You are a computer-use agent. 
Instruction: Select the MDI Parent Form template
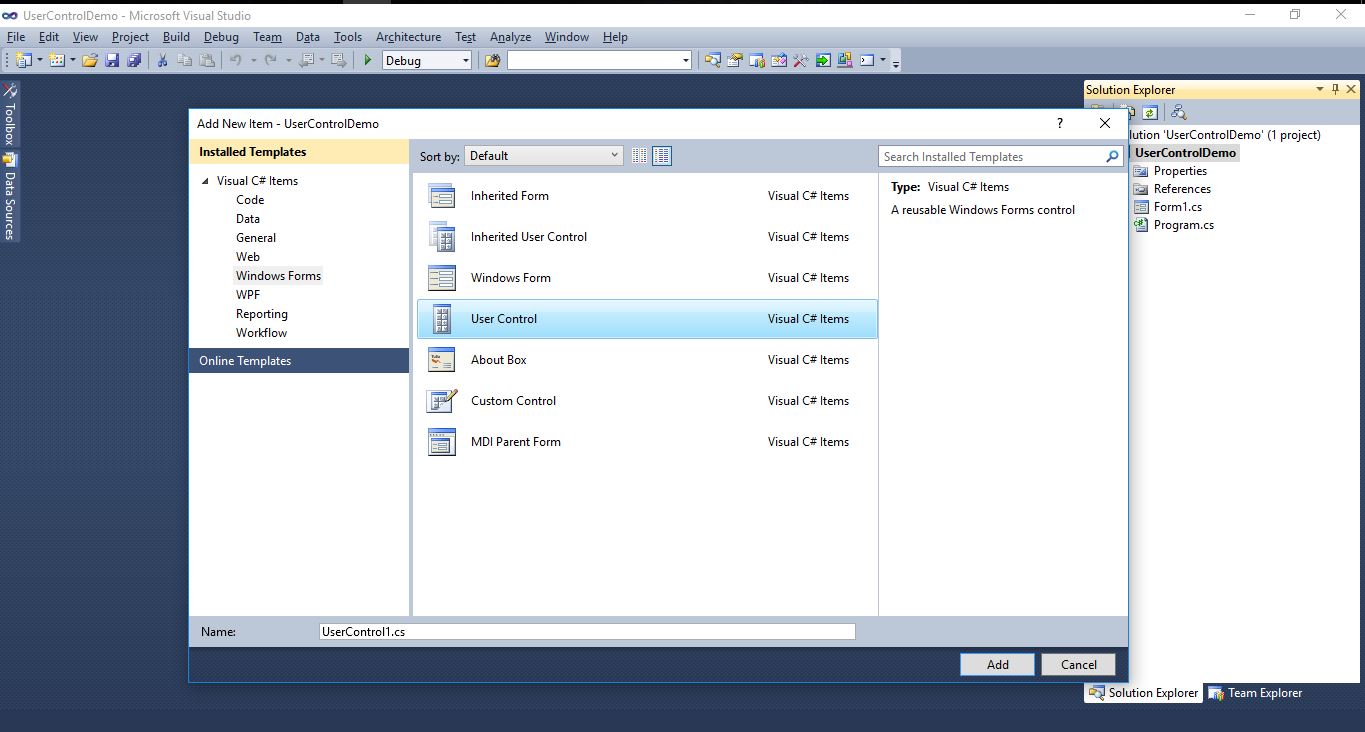pos(646,442)
